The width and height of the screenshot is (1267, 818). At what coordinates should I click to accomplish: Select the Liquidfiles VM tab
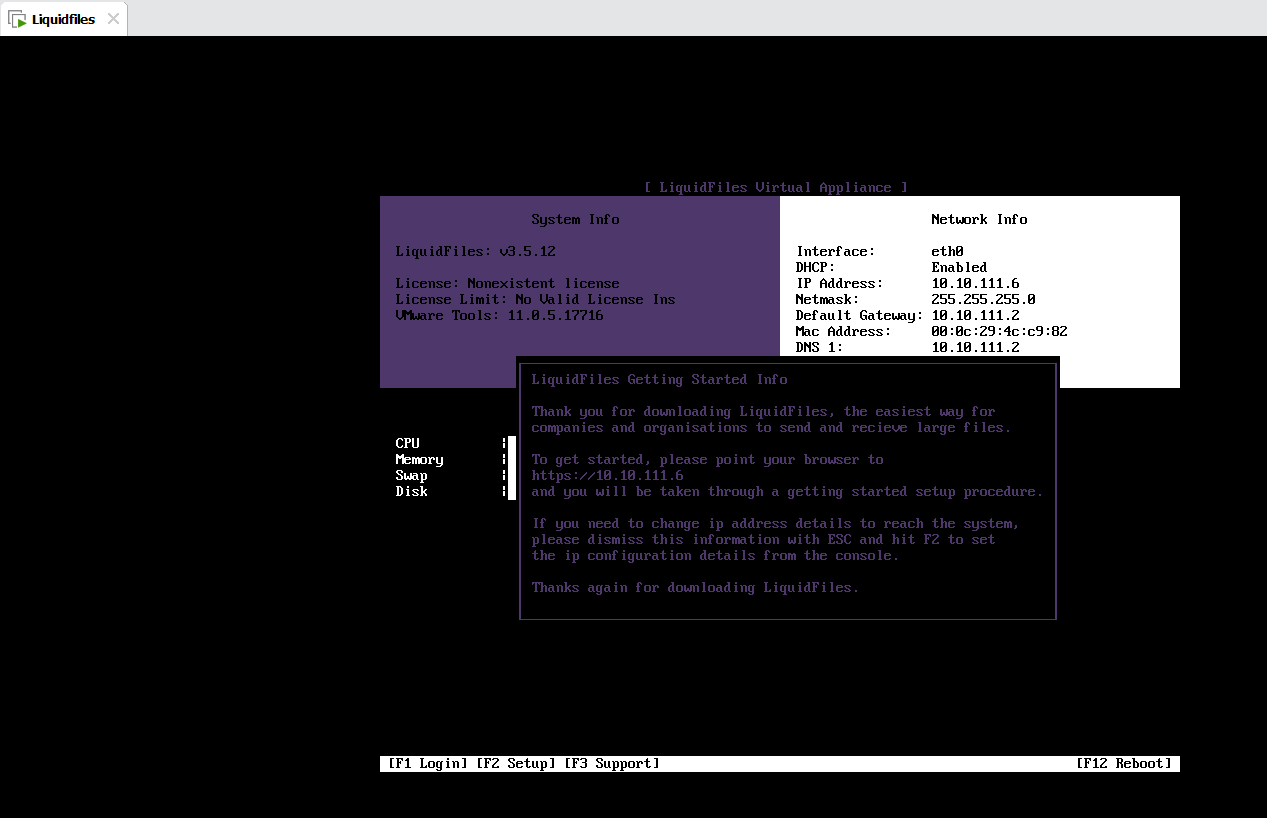pos(63,19)
